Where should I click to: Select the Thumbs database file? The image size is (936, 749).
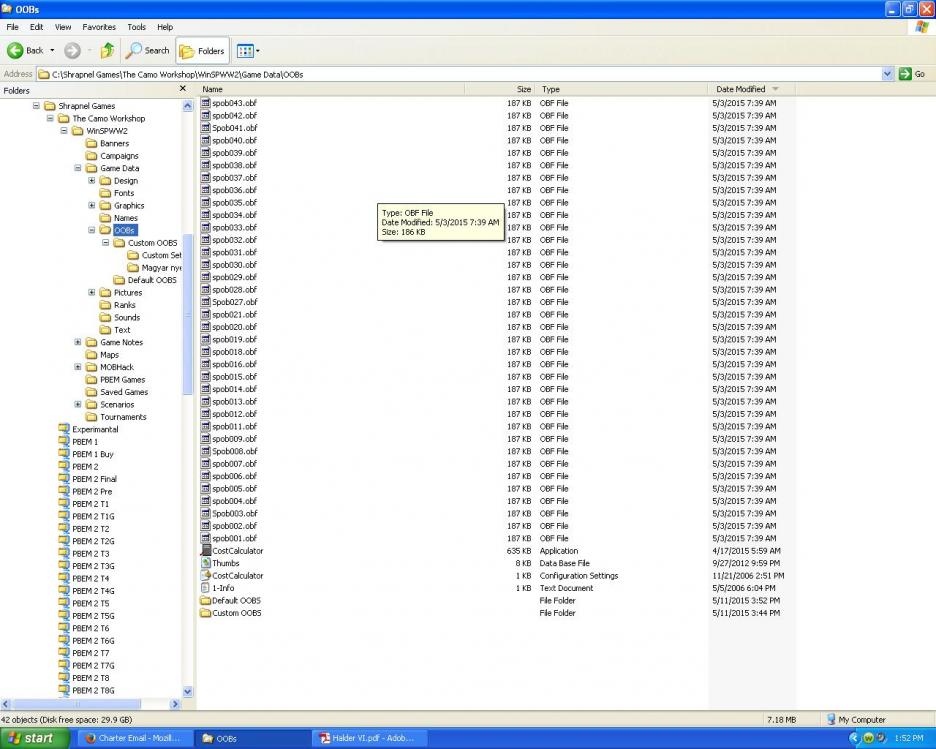coord(225,563)
